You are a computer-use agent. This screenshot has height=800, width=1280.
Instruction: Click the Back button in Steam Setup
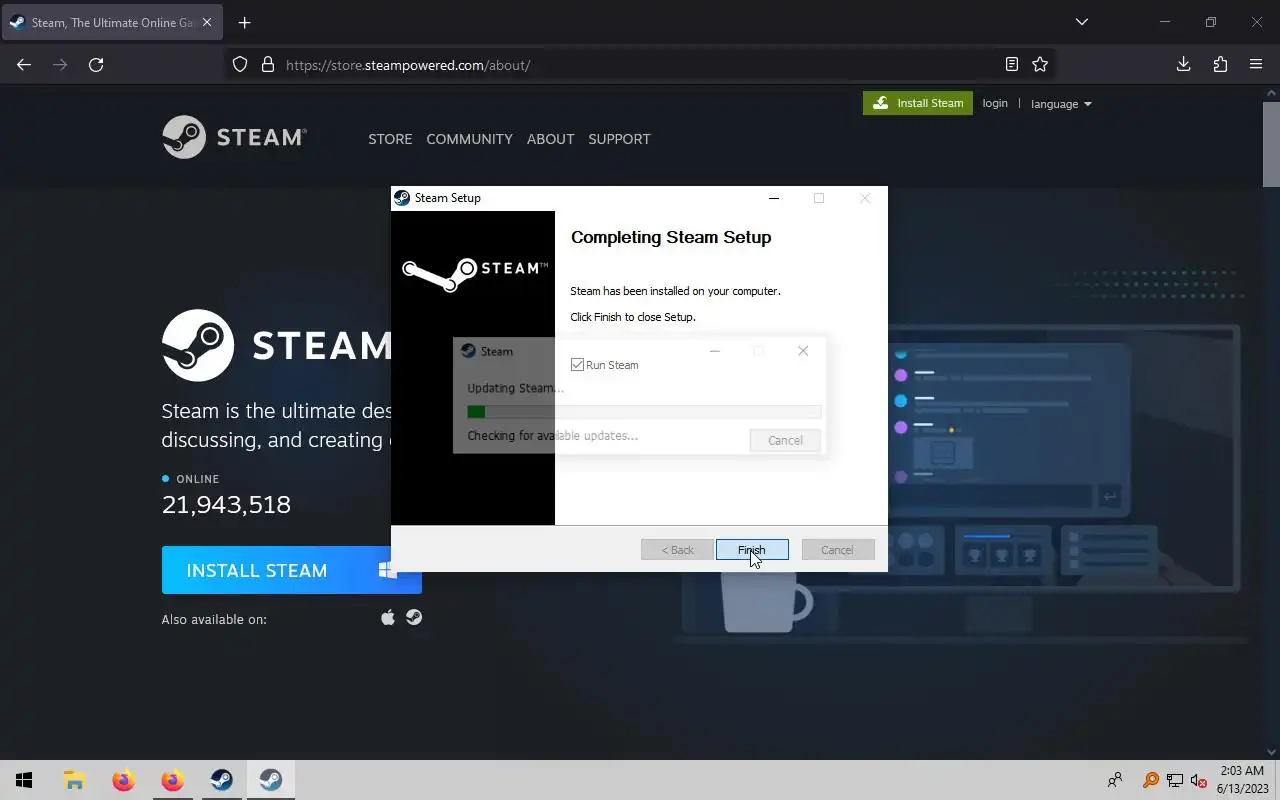[x=677, y=550]
